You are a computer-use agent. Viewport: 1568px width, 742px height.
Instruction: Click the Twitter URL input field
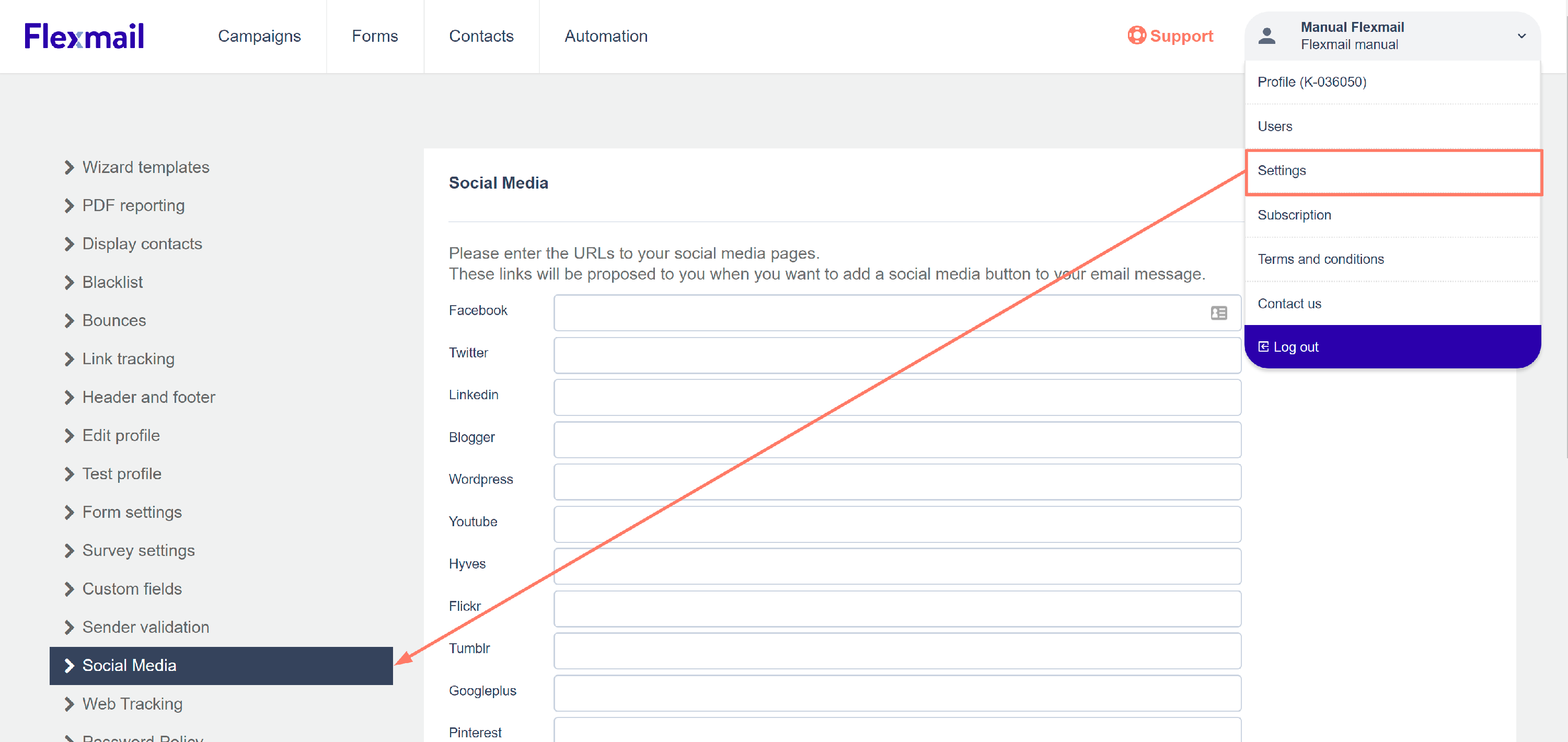(x=896, y=355)
